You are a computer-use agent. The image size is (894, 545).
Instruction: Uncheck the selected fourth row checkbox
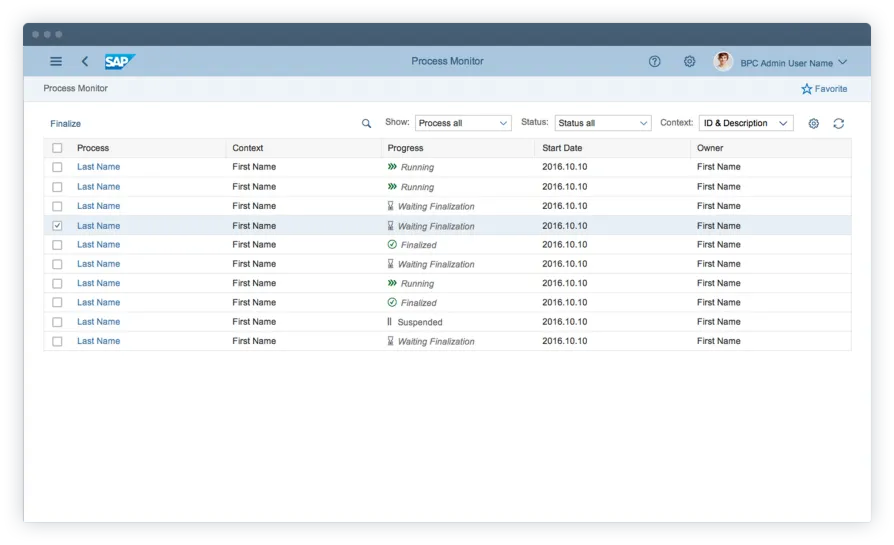point(57,226)
